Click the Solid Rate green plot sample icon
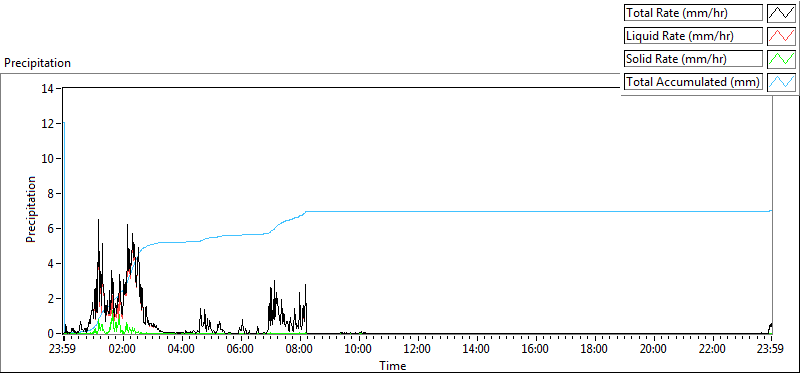 782,59
